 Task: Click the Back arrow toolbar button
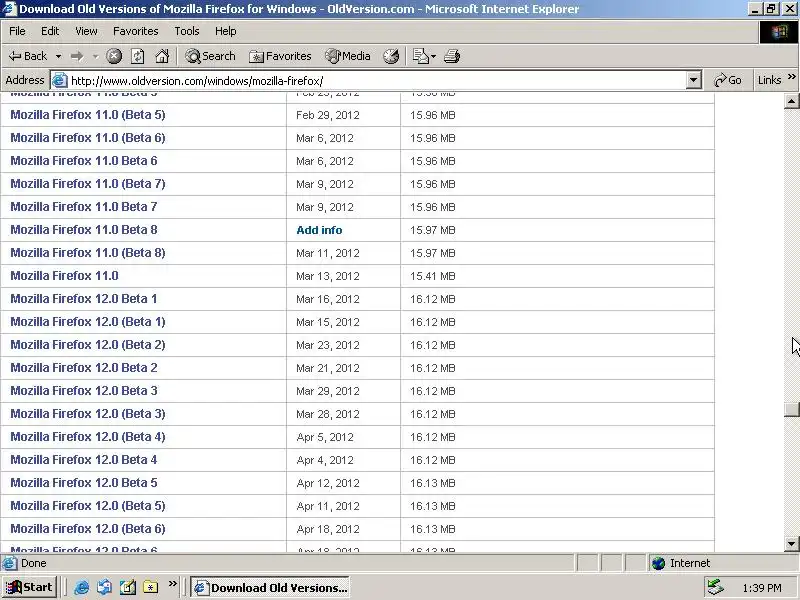(x=28, y=56)
